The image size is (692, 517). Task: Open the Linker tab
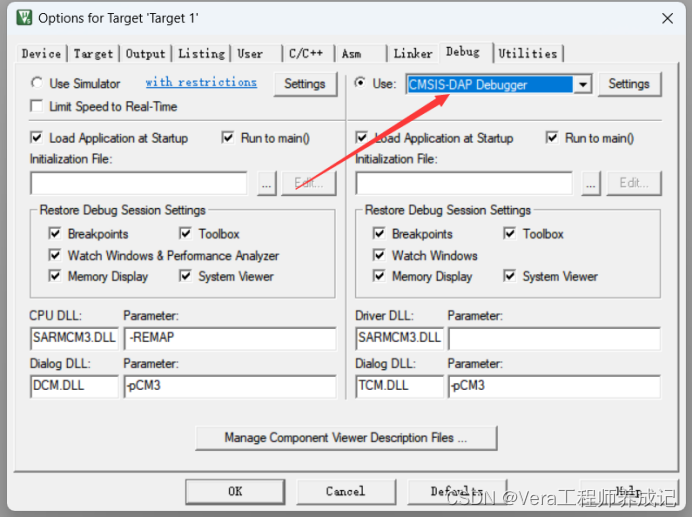pyautogui.click(x=413, y=53)
